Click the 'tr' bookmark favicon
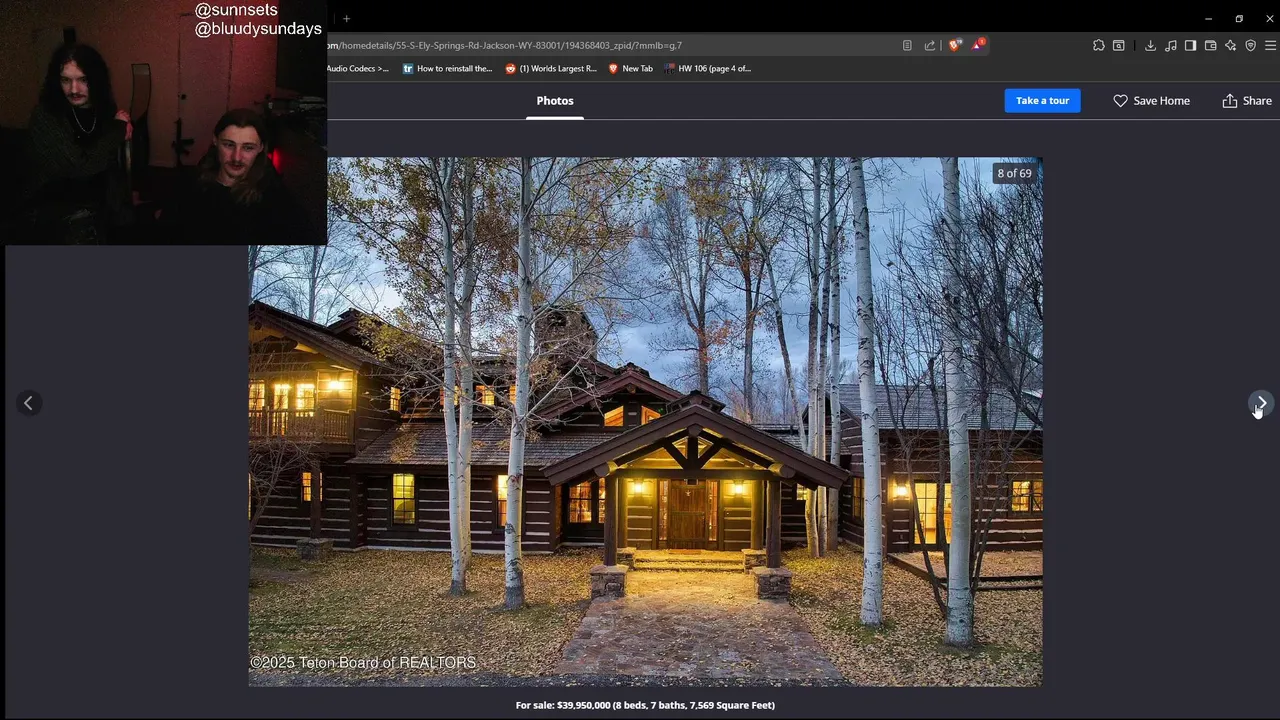 point(408,69)
